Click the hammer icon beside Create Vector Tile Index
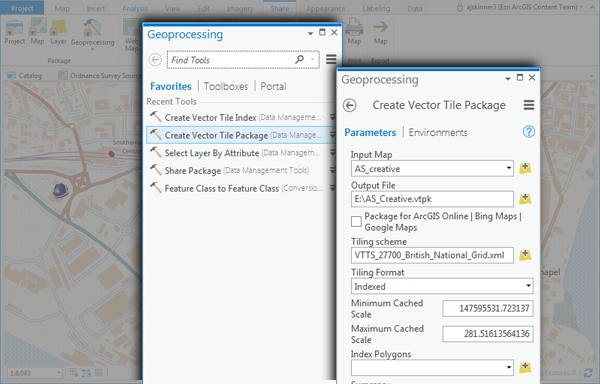 pos(155,116)
